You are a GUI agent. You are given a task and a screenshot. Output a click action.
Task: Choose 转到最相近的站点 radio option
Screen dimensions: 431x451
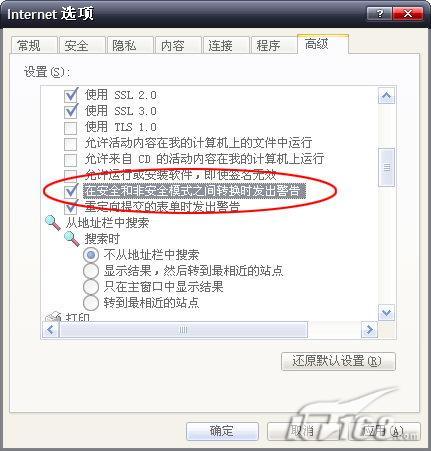[91, 303]
